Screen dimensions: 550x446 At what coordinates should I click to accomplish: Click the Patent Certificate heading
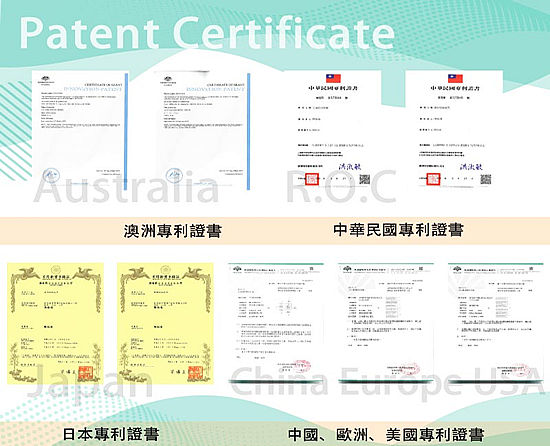click(x=208, y=33)
